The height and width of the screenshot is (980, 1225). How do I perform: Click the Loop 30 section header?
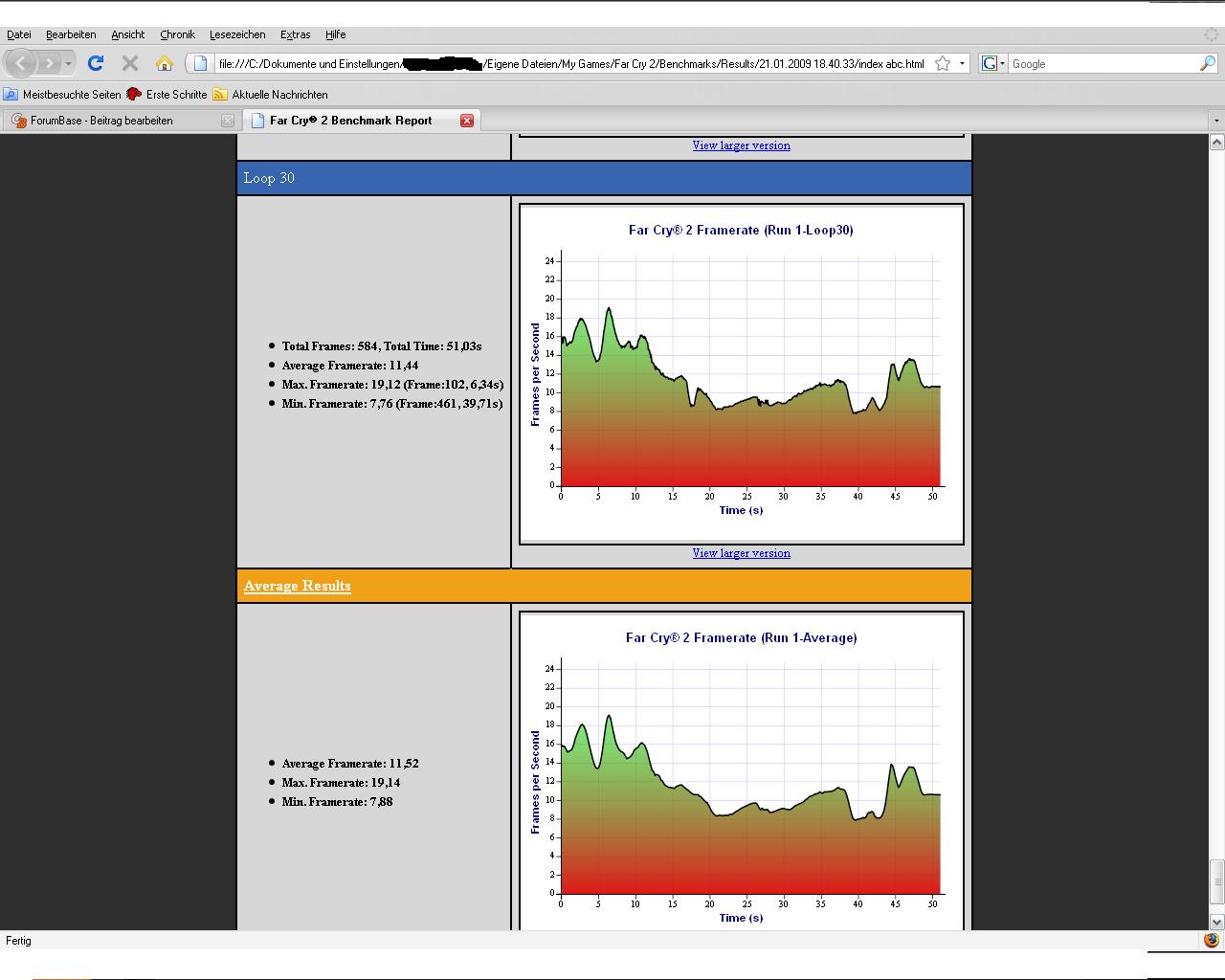click(604, 178)
